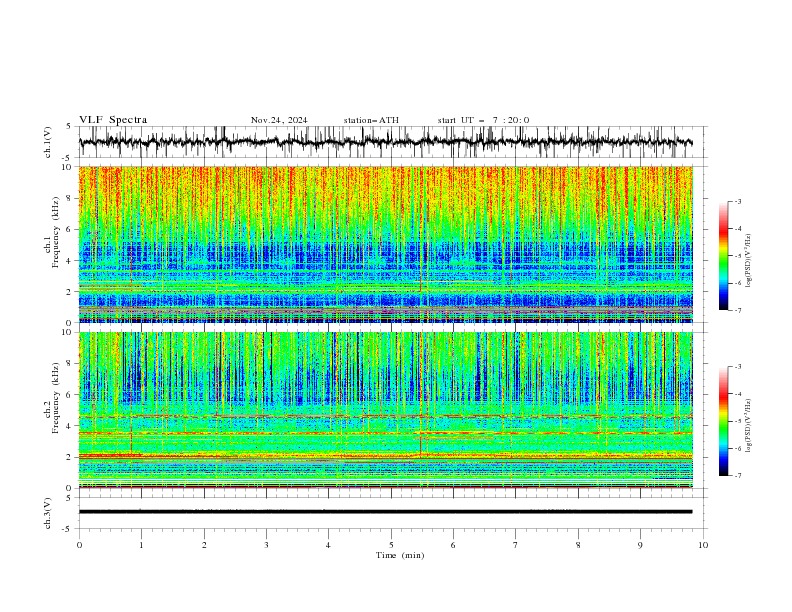This screenshot has width=792, height=612.
Task: Click the ch.2 'Frequency (kHz)' axis label
Action: click(x=55, y=398)
